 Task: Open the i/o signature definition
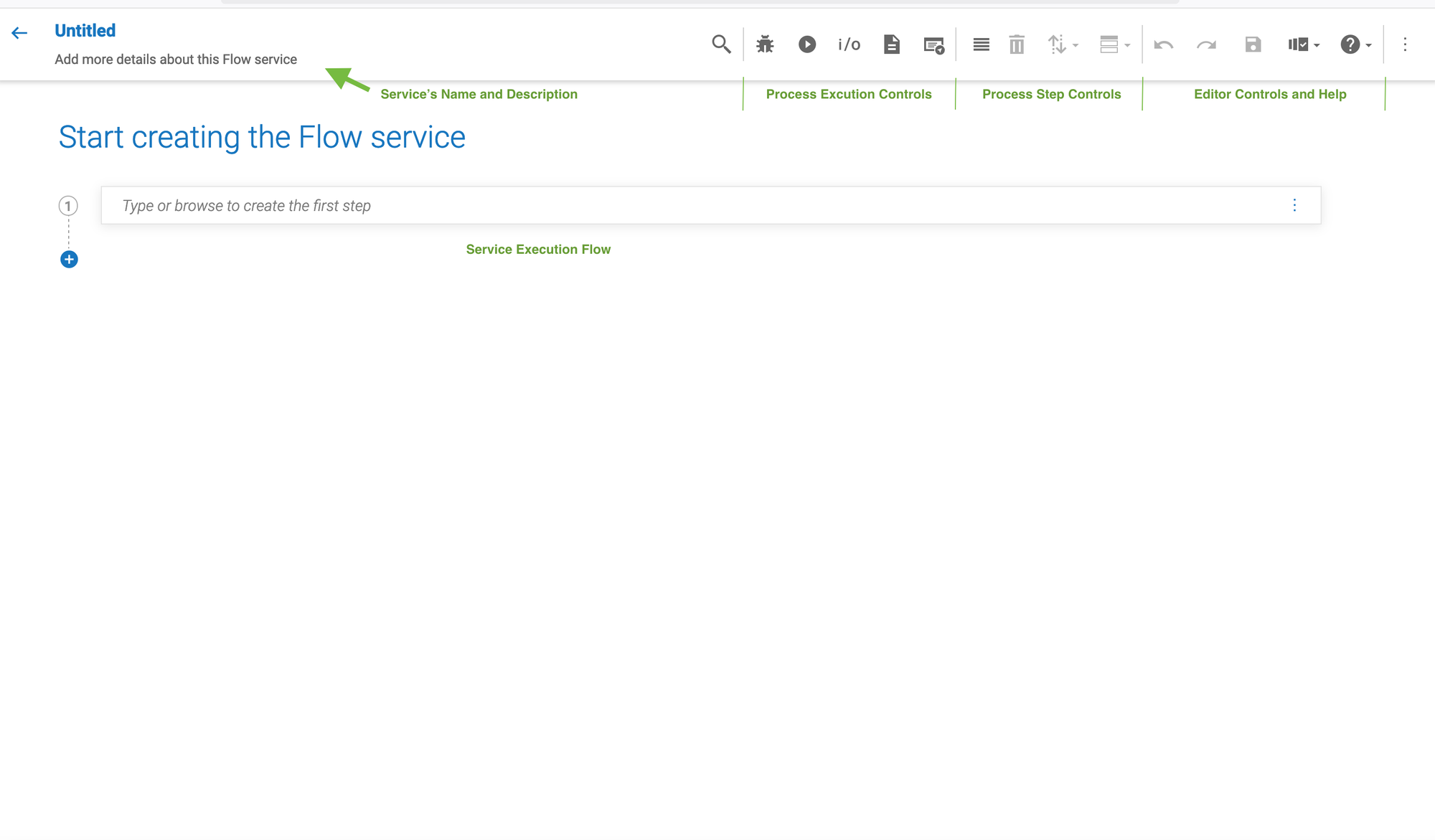(849, 44)
